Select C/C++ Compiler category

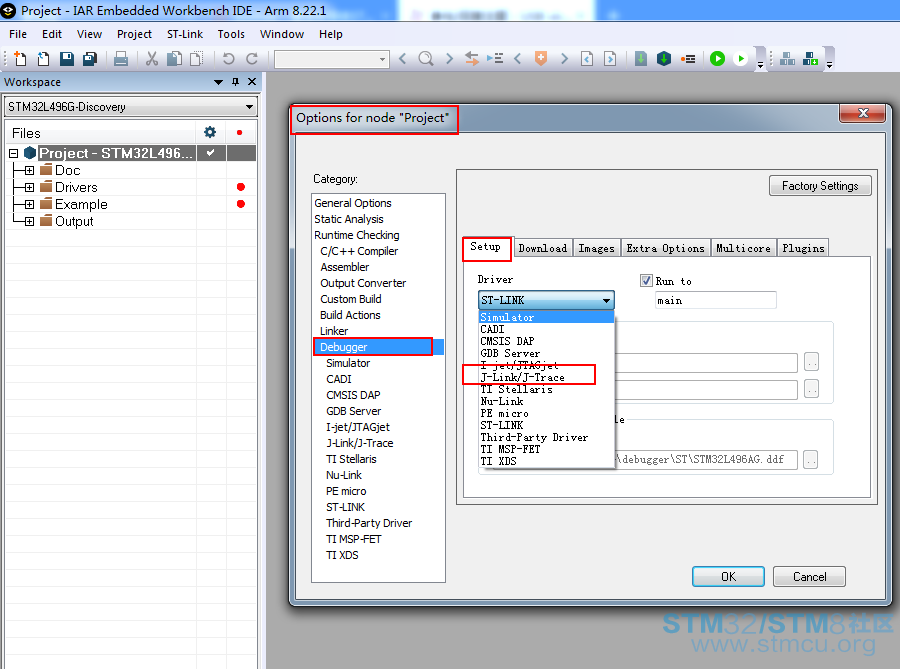(x=359, y=251)
